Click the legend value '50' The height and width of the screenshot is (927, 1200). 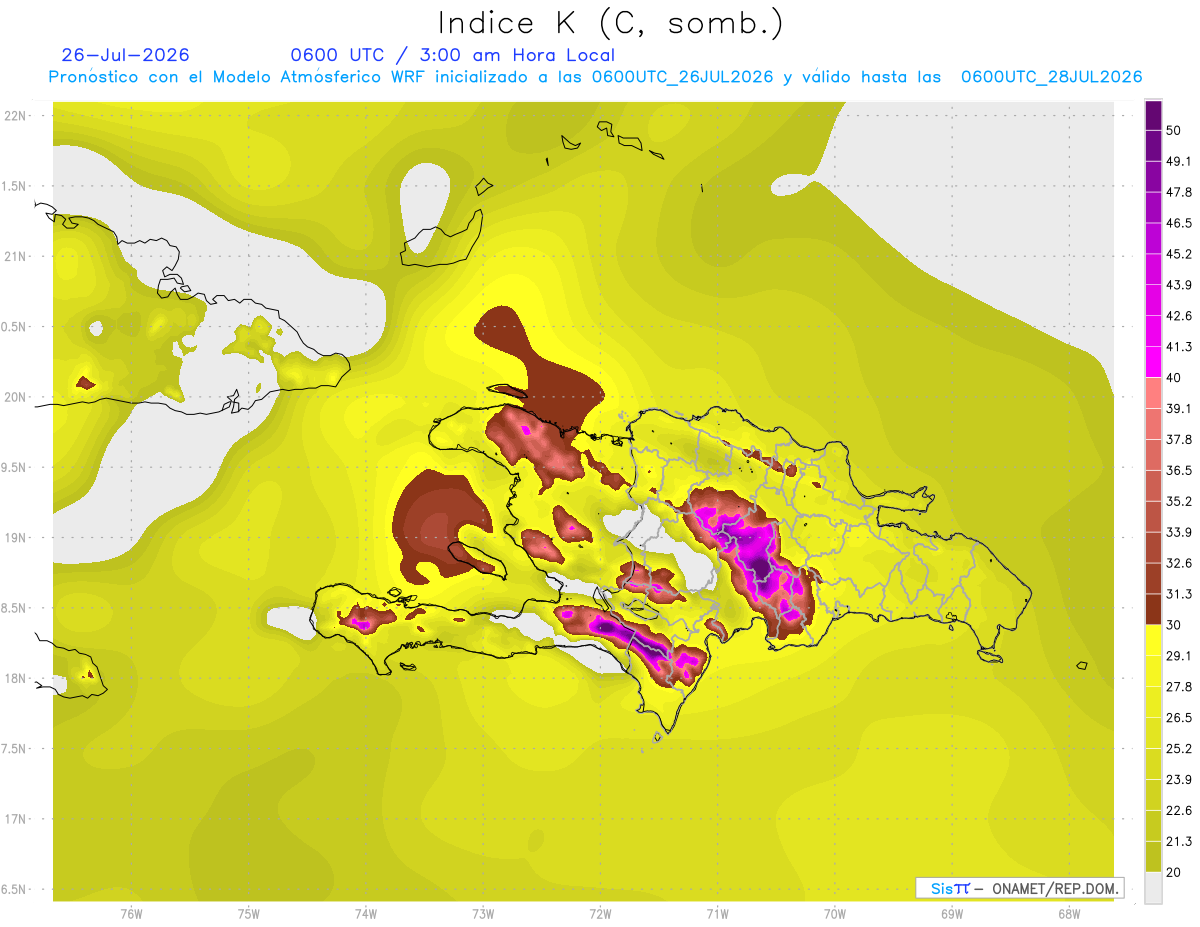tap(1175, 130)
